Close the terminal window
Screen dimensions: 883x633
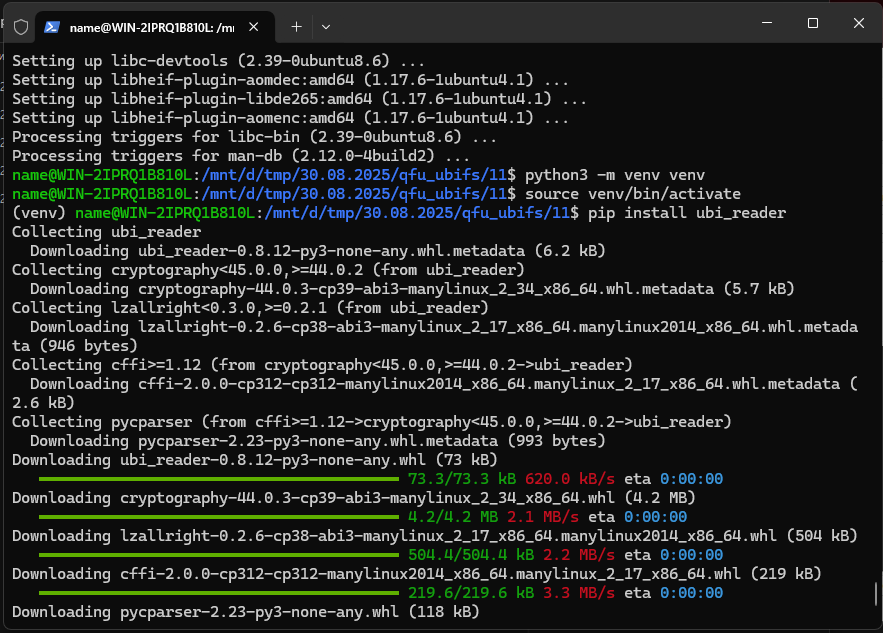pos(858,23)
